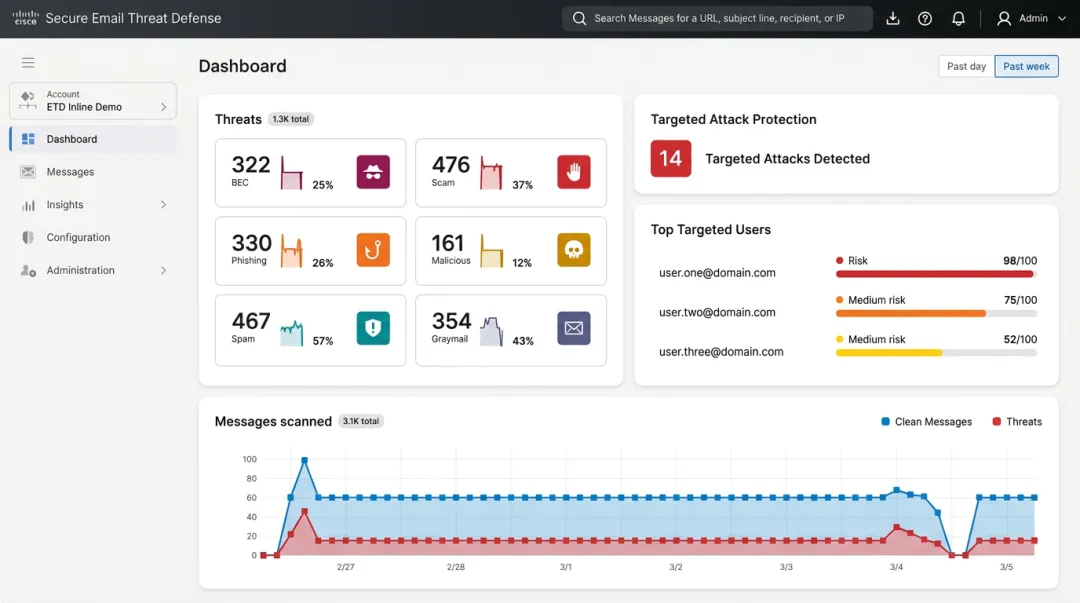Image resolution: width=1080 pixels, height=603 pixels.
Task: Click the Admin user profile icon
Action: 1004,19
